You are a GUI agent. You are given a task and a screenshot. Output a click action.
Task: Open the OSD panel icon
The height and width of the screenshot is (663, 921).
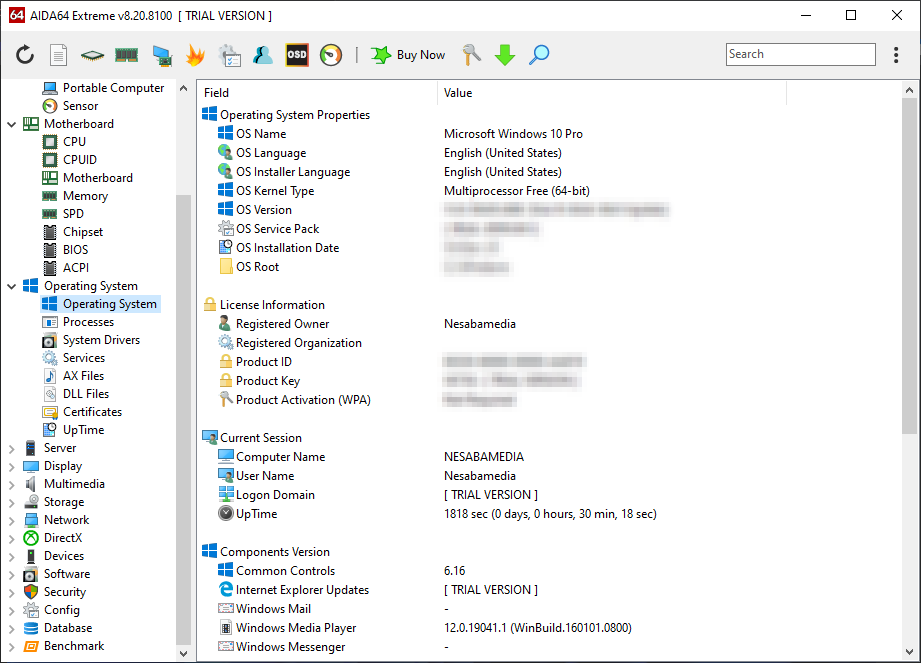pyautogui.click(x=297, y=55)
